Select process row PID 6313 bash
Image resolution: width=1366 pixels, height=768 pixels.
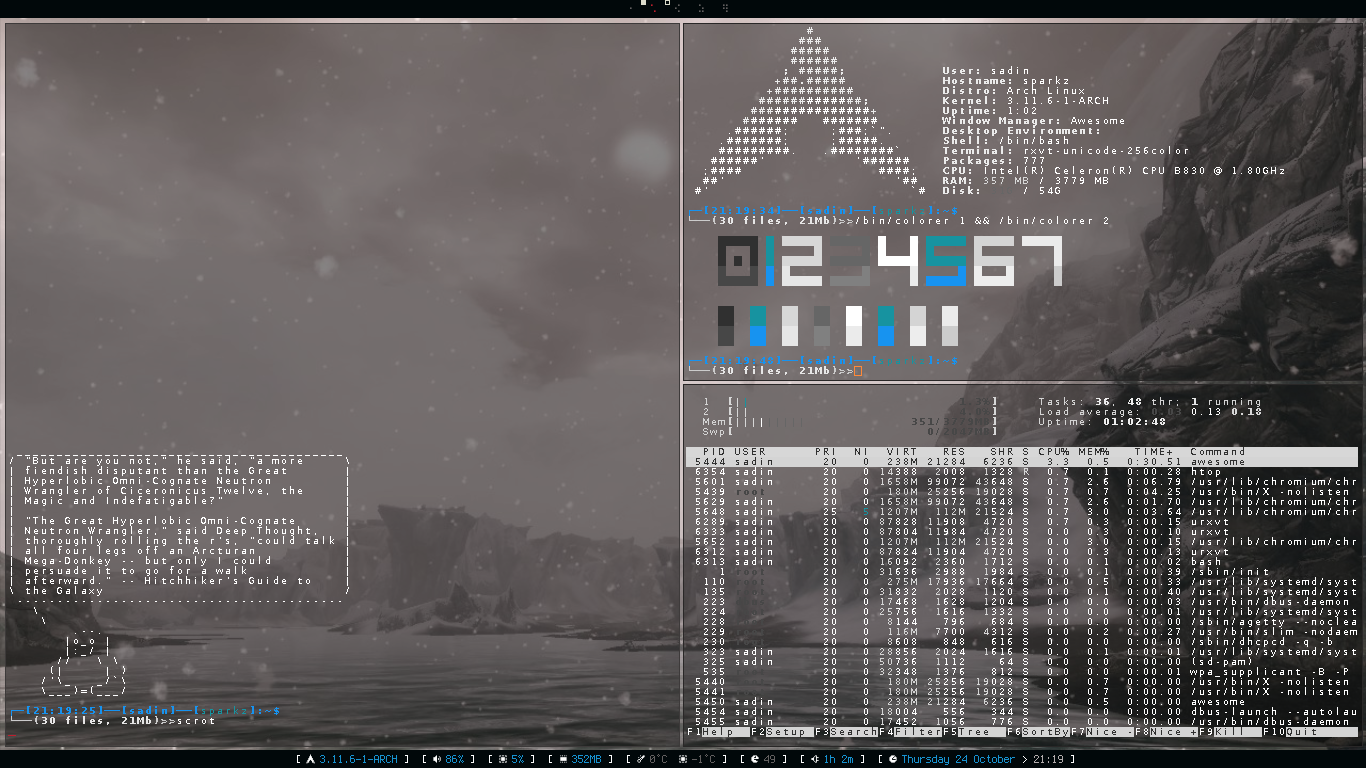tap(1022, 561)
